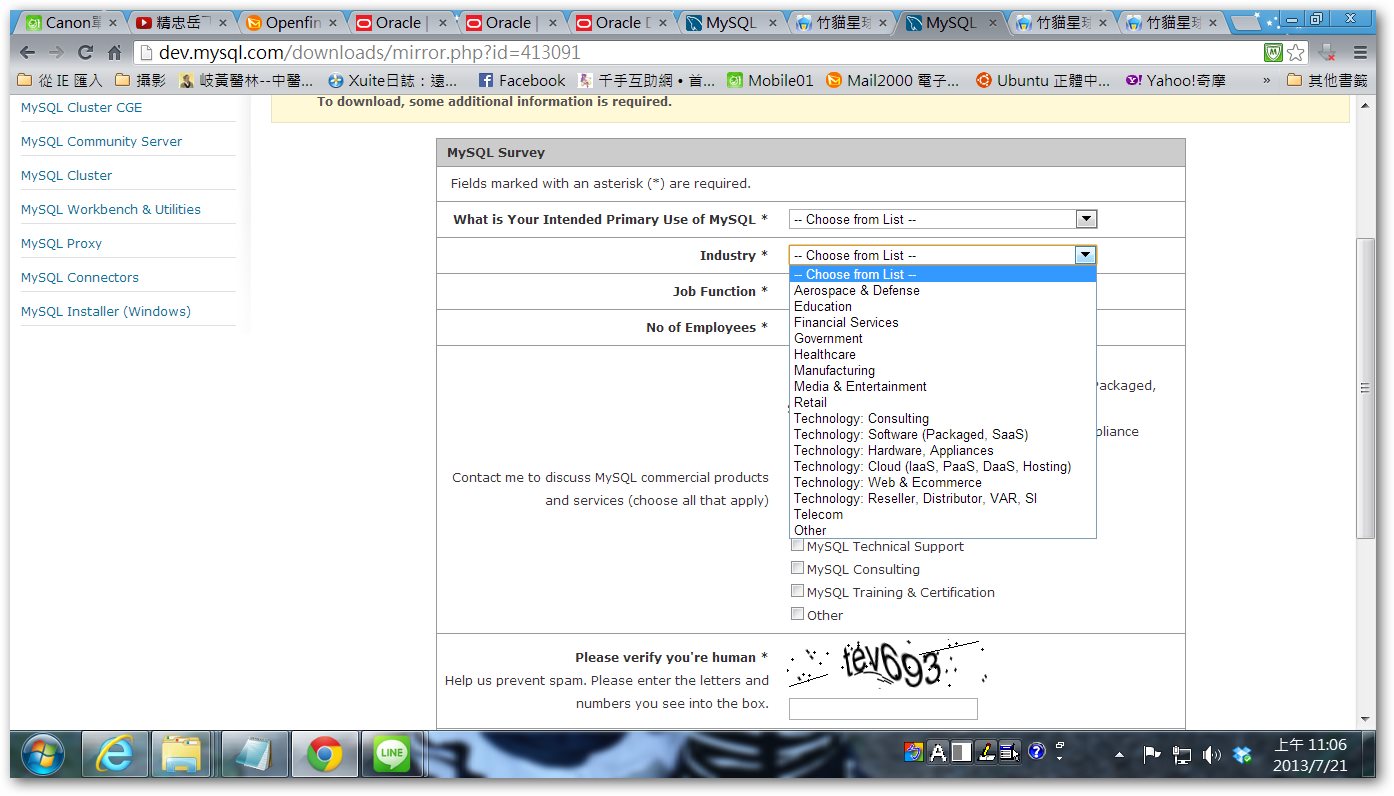This screenshot has width=1394, height=796.
Task: Open the 攝影 bookmark folder
Action: click(x=142, y=81)
